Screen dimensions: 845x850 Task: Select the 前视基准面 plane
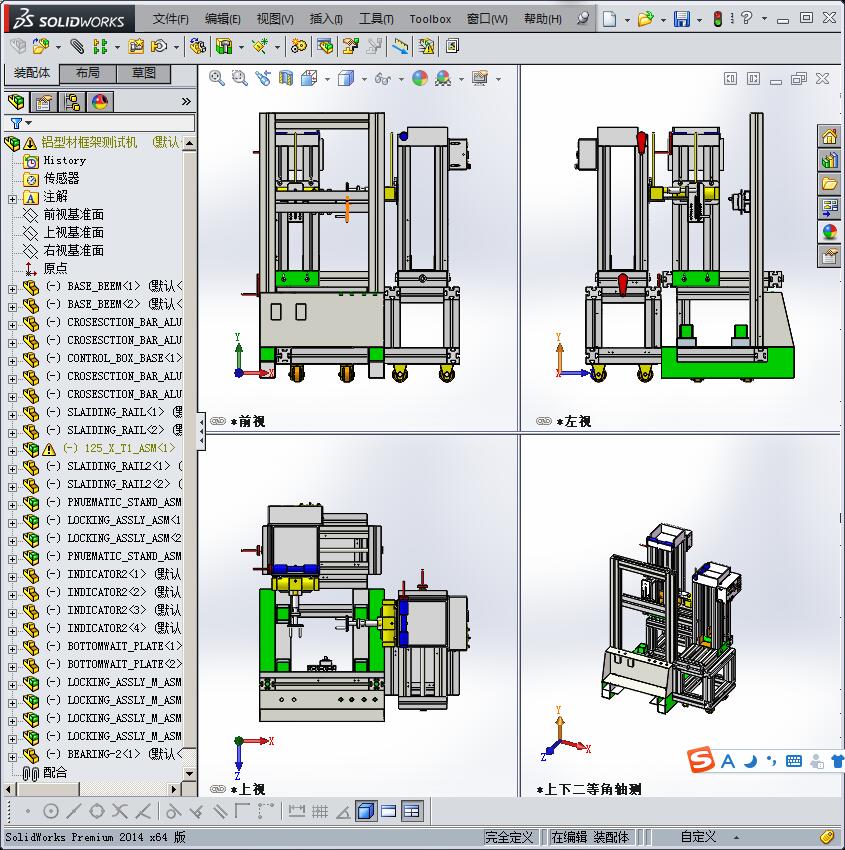pyautogui.click(x=74, y=215)
